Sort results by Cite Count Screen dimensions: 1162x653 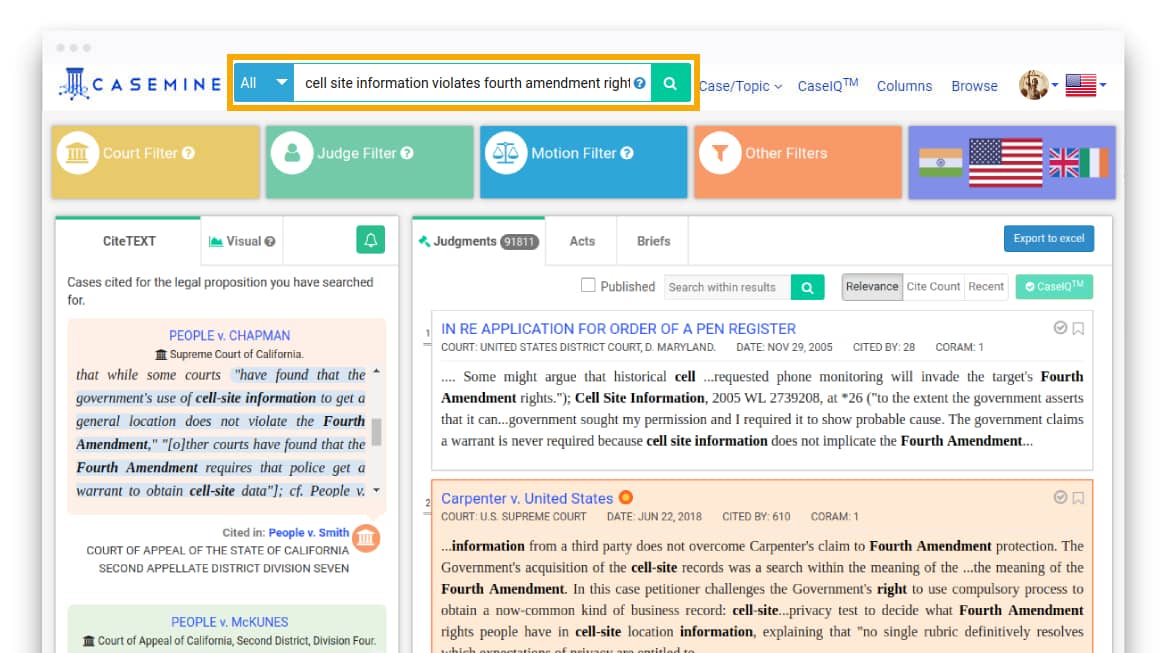pos(932,287)
